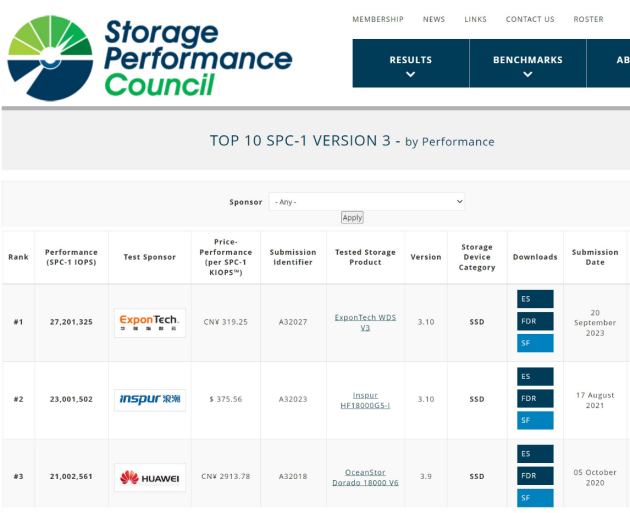Click the Storage Performance Council logo
This screenshot has height=513, width=630.
pyautogui.click(x=150, y=57)
